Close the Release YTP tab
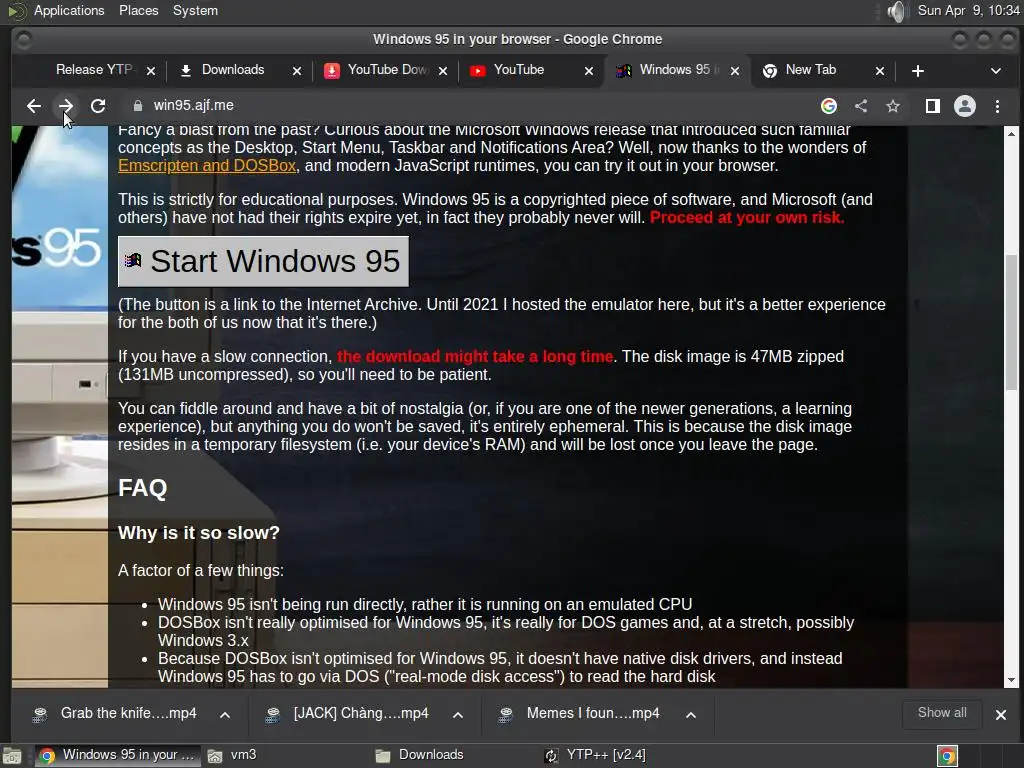Image resolution: width=1024 pixels, height=768 pixels. pyautogui.click(x=151, y=71)
